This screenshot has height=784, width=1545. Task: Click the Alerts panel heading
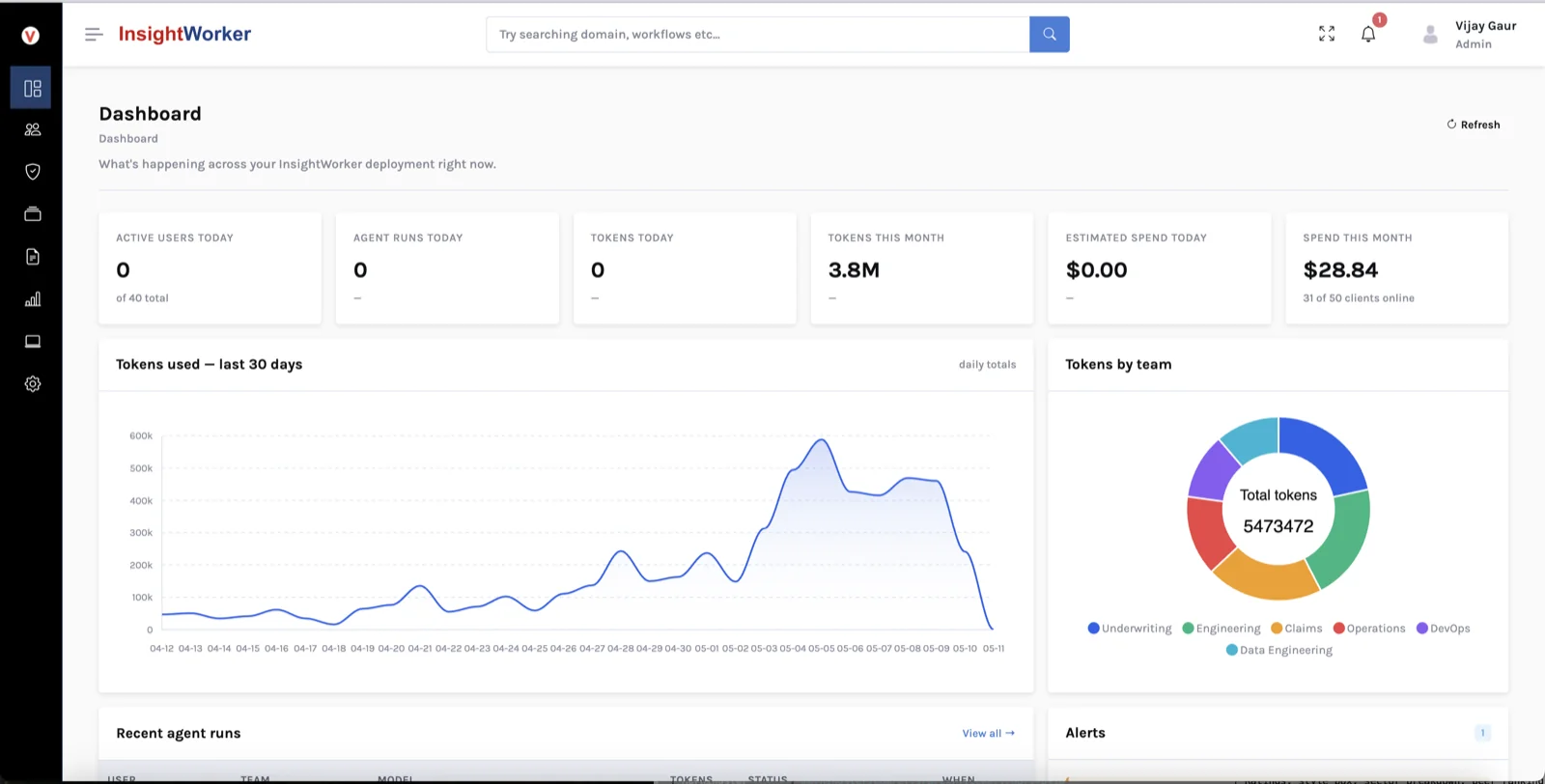[x=1085, y=734]
